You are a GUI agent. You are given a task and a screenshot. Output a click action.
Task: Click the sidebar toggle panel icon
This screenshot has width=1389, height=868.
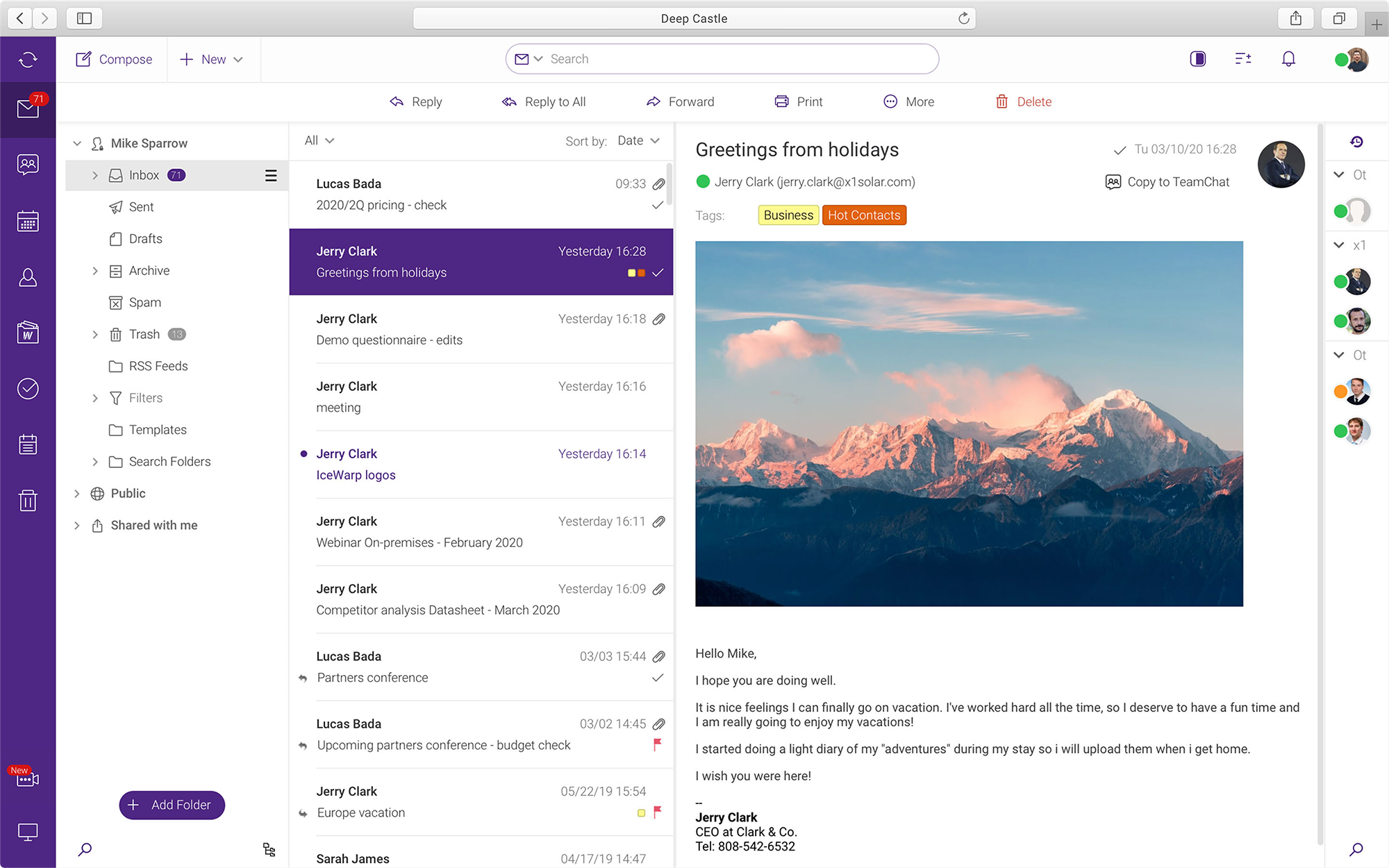(1197, 59)
